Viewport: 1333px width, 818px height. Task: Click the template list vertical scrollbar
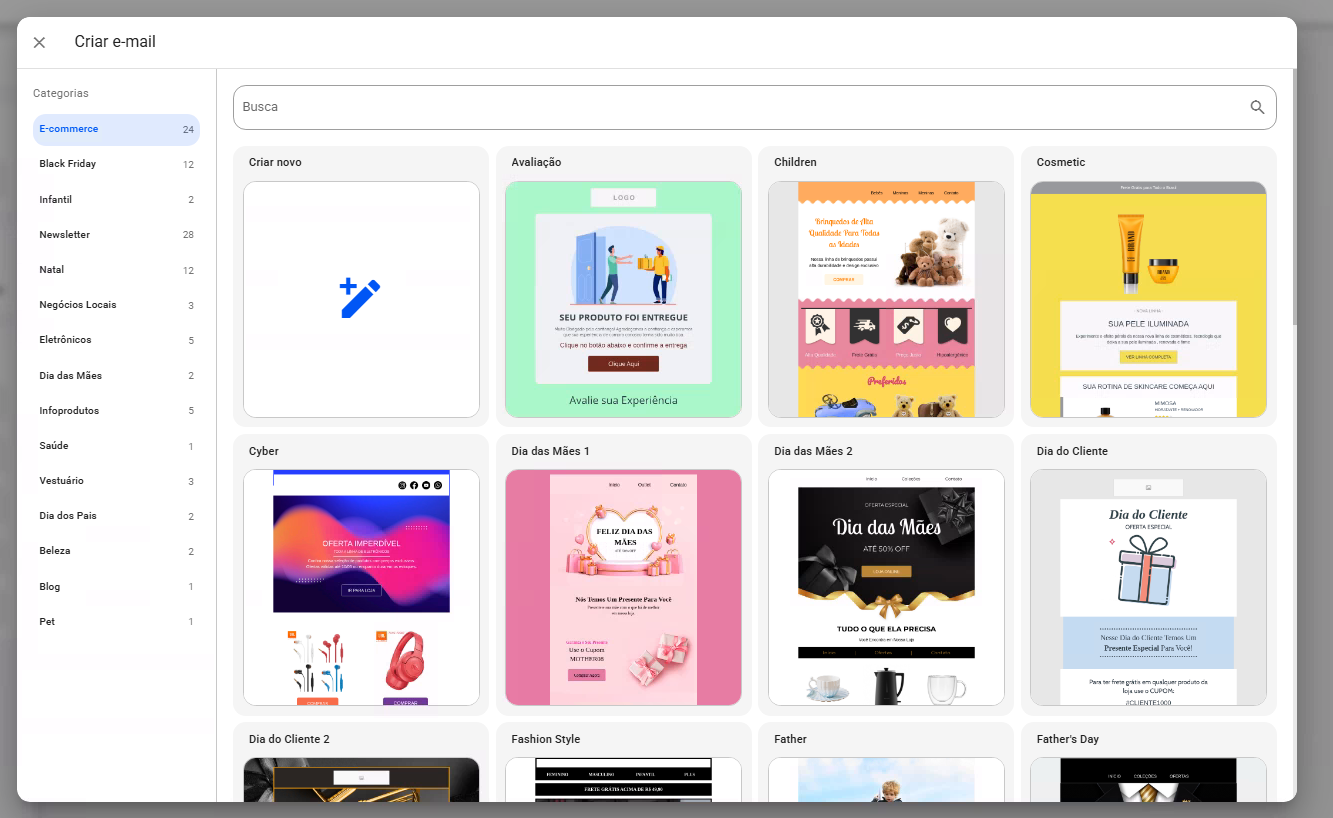(x=1293, y=197)
